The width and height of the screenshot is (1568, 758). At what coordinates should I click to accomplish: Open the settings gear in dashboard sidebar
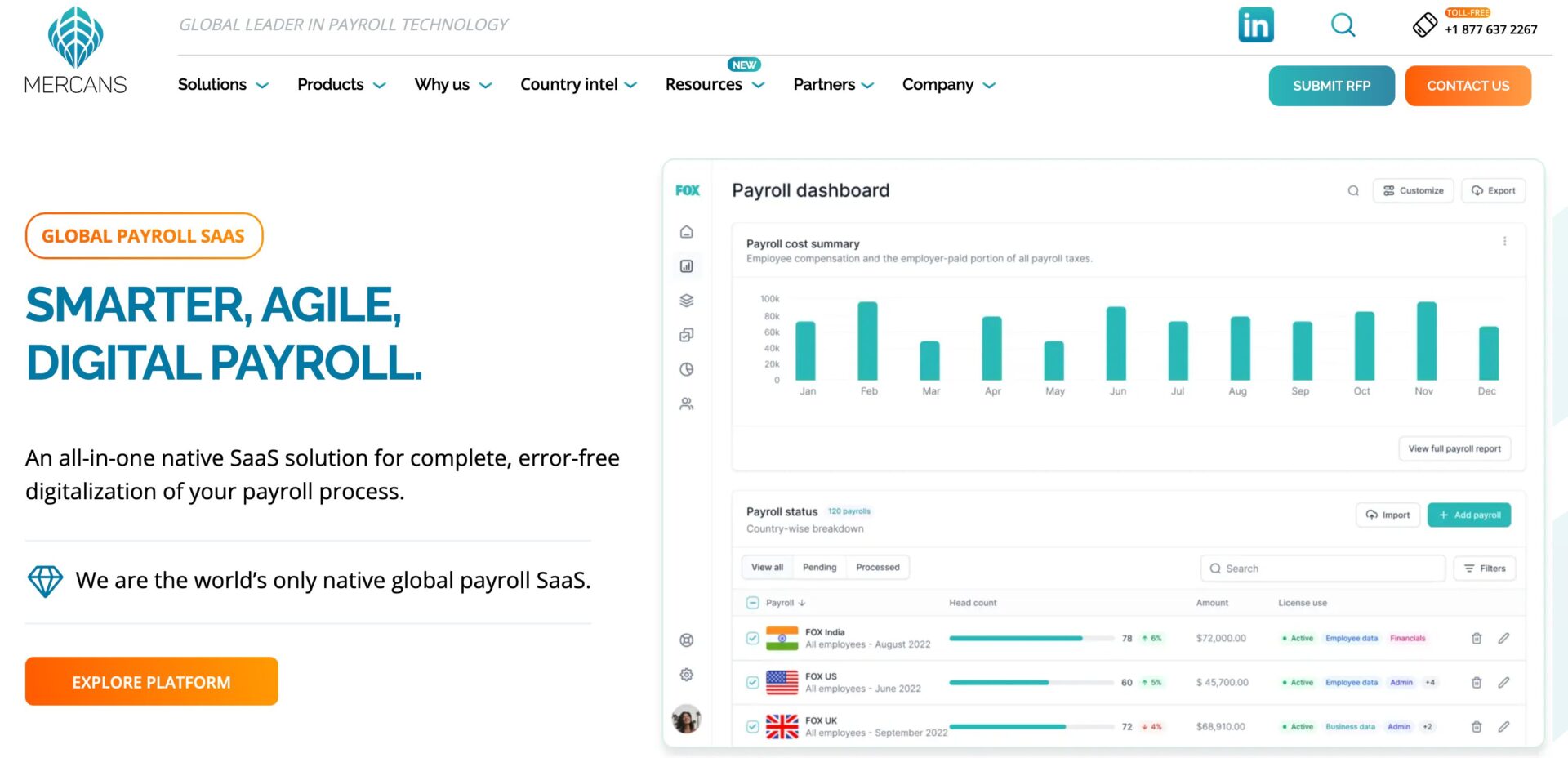(687, 675)
